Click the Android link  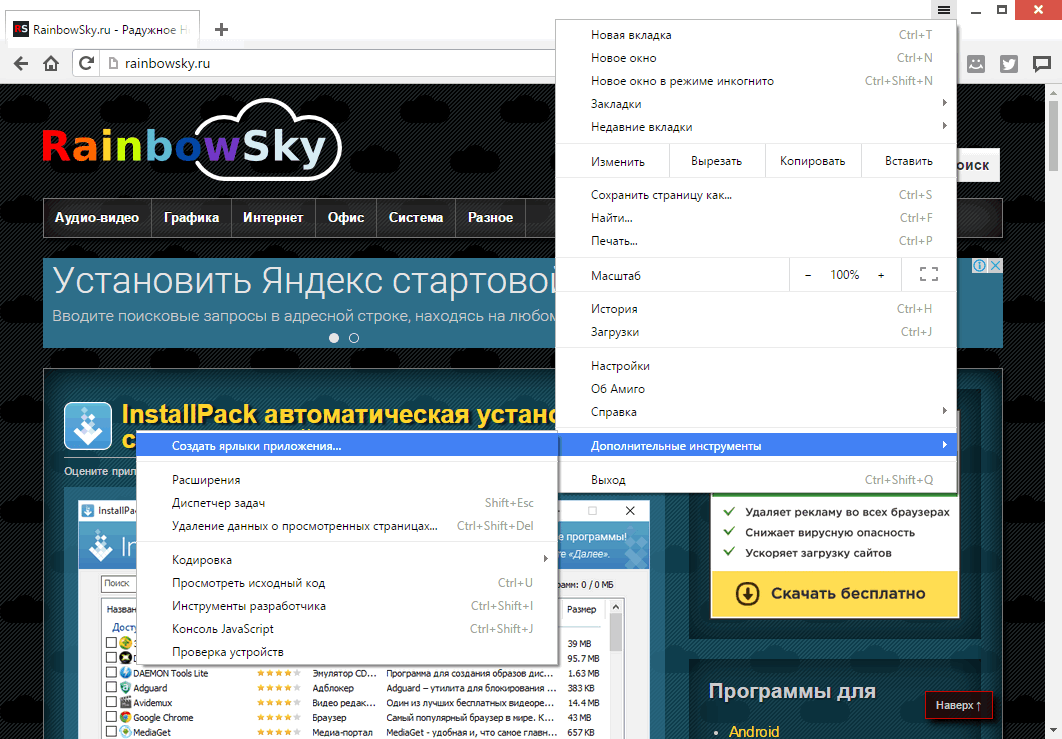coord(754,732)
